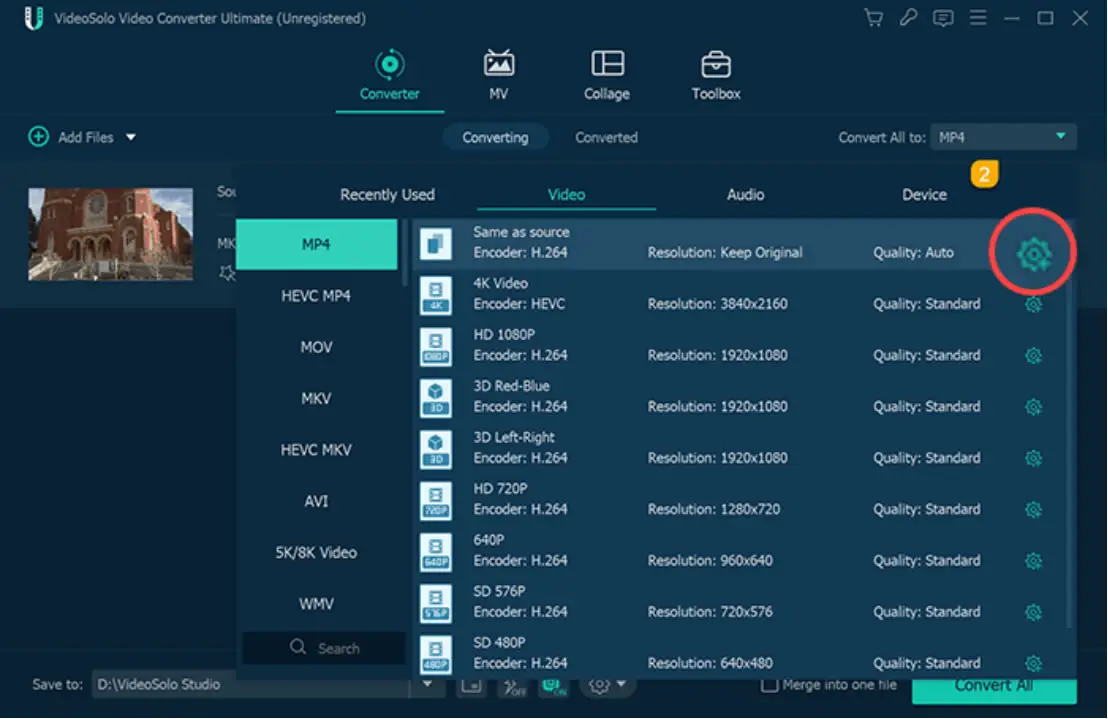Open custom profile settings for Same as source

[1033, 252]
